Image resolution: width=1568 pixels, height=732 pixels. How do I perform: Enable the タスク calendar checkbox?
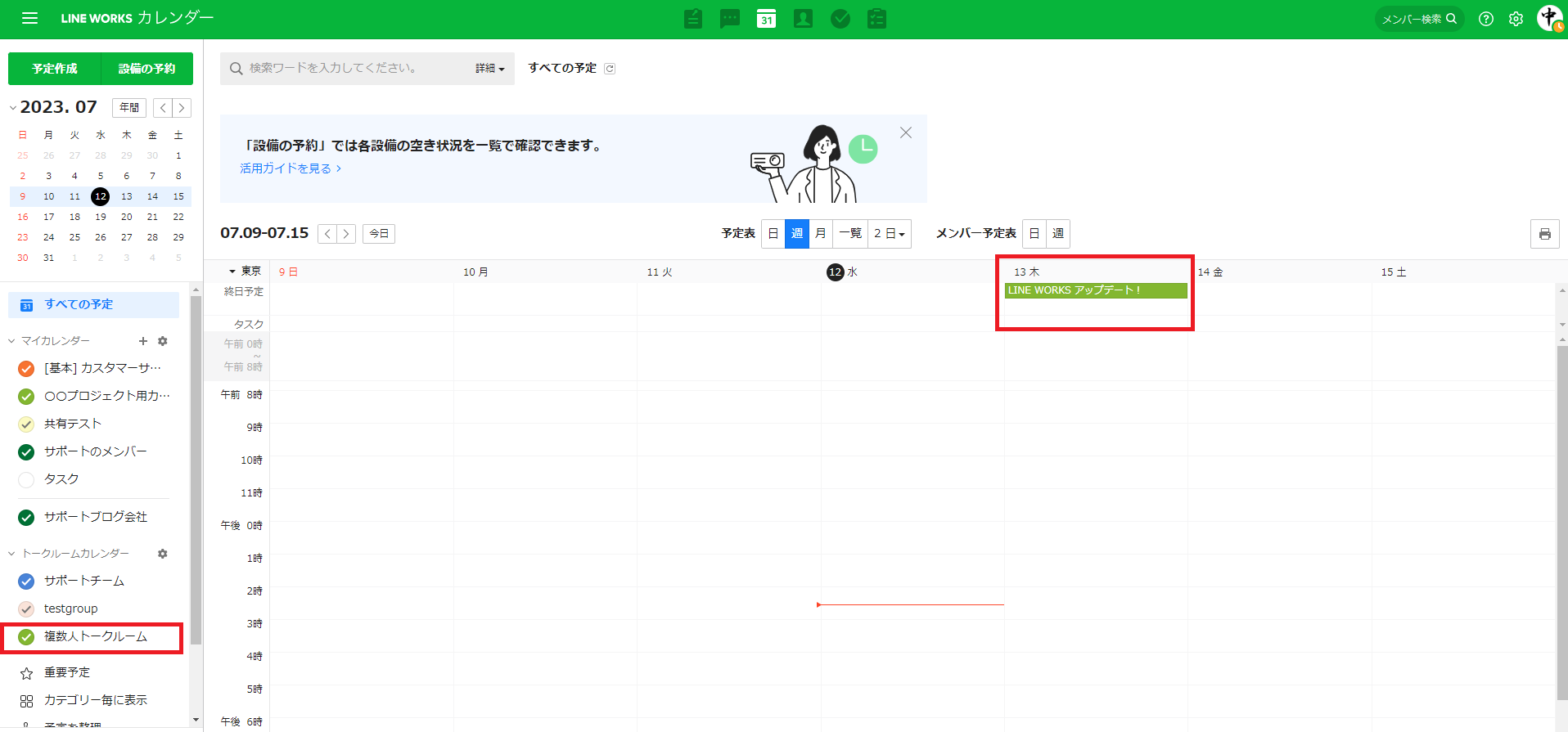point(26,480)
